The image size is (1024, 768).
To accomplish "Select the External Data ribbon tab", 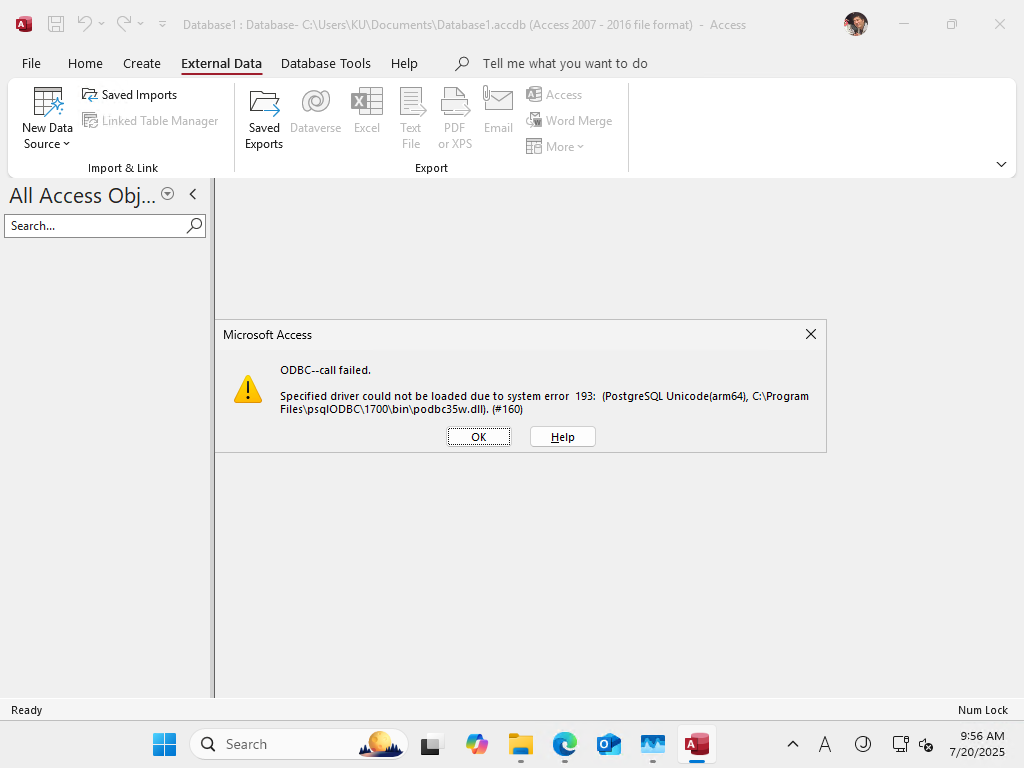I will (x=221, y=63).
